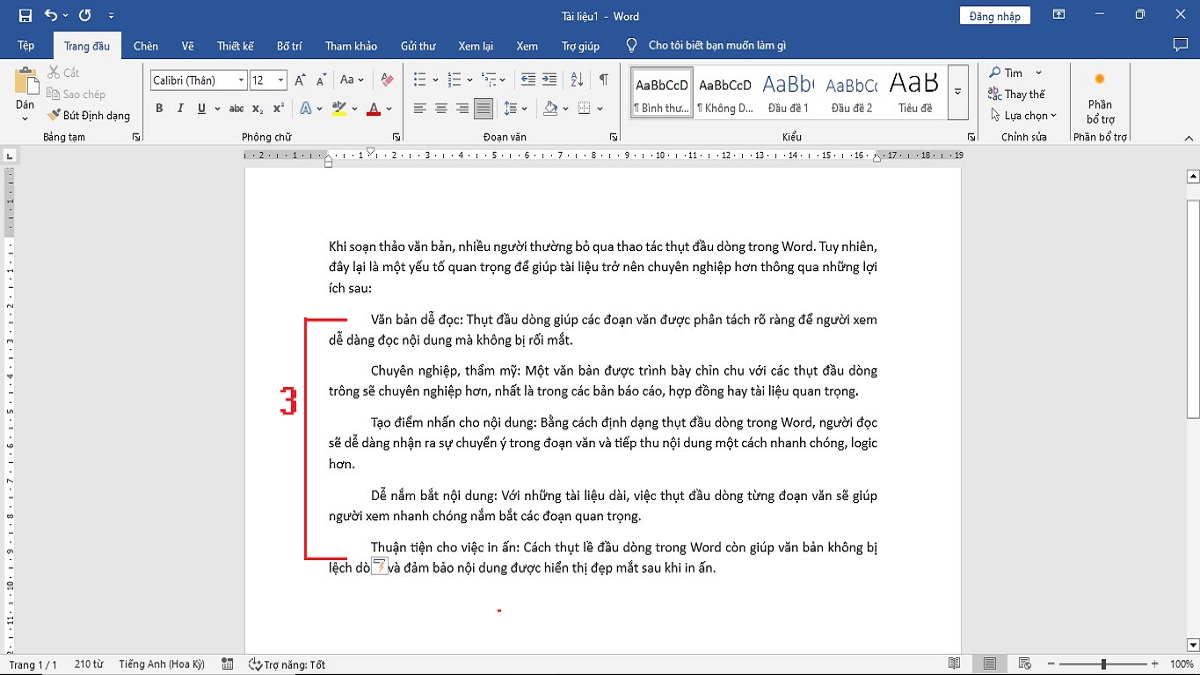Open the Lựa chọn dropdown
This screenshot has height=675, width=1200.
click(x=1022, y=115)
